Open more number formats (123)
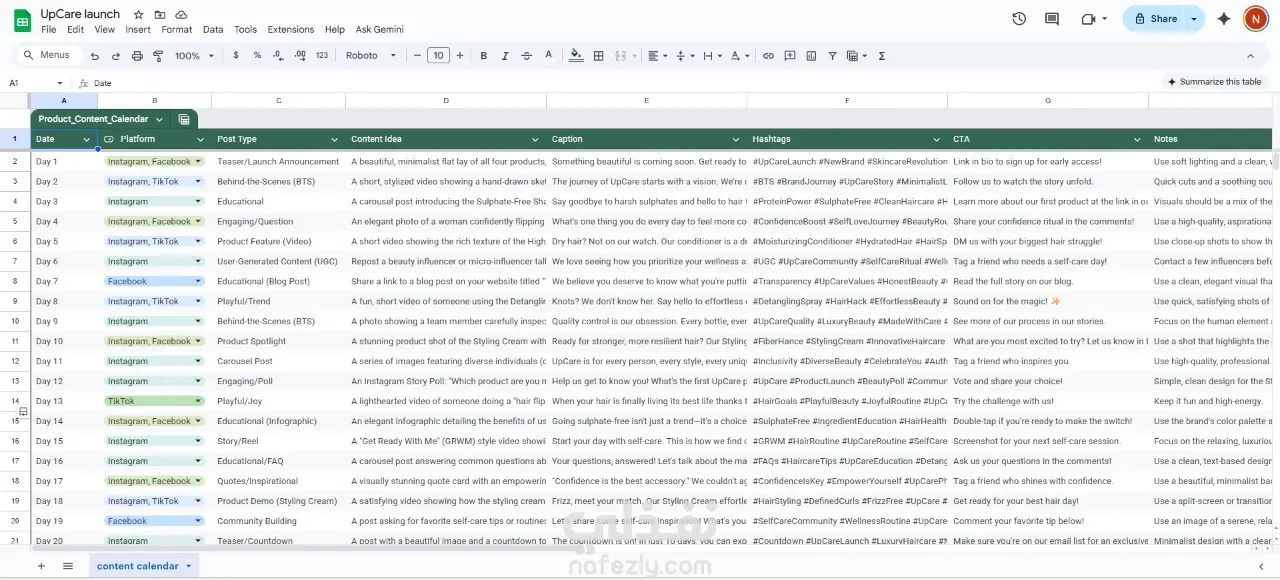This screenshot has width=1280, height=580. click(321, 56)
